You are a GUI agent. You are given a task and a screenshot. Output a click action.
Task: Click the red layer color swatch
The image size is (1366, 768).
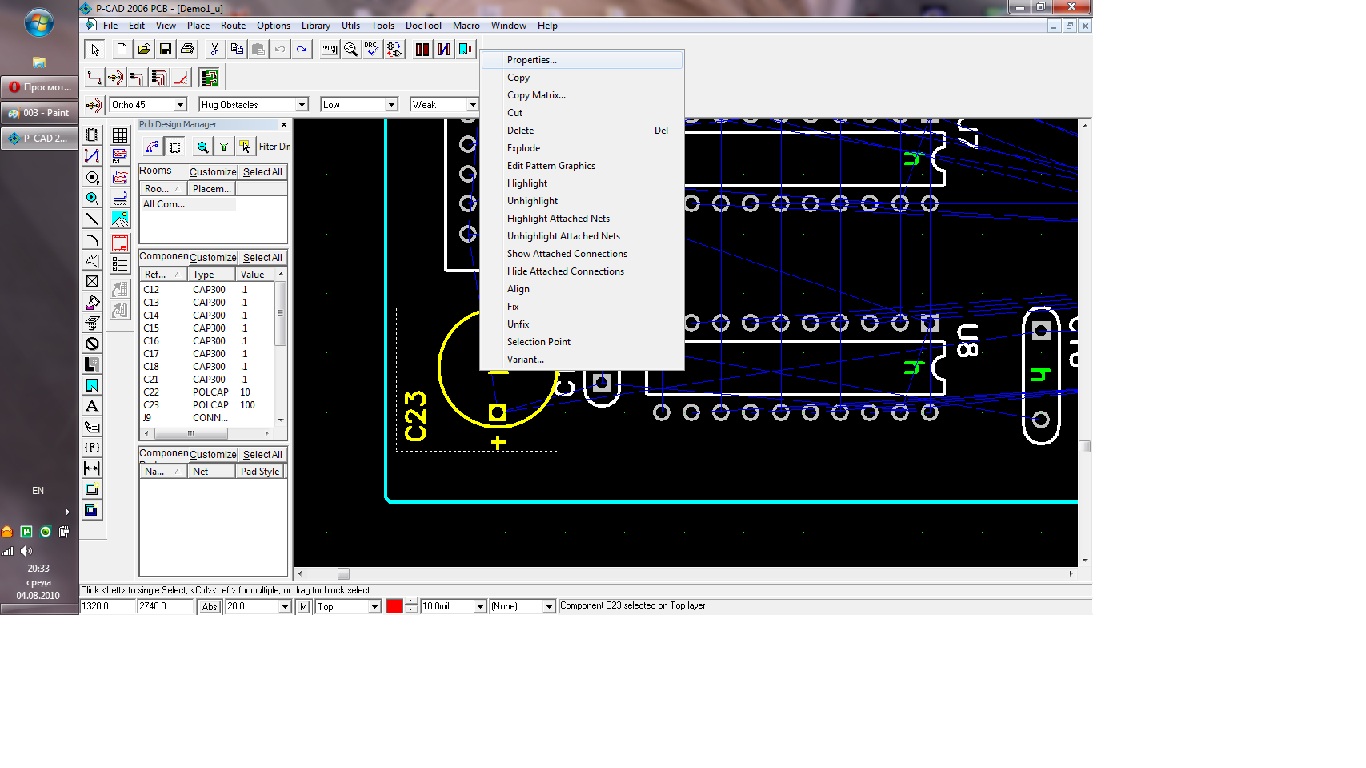pos(394,607)
